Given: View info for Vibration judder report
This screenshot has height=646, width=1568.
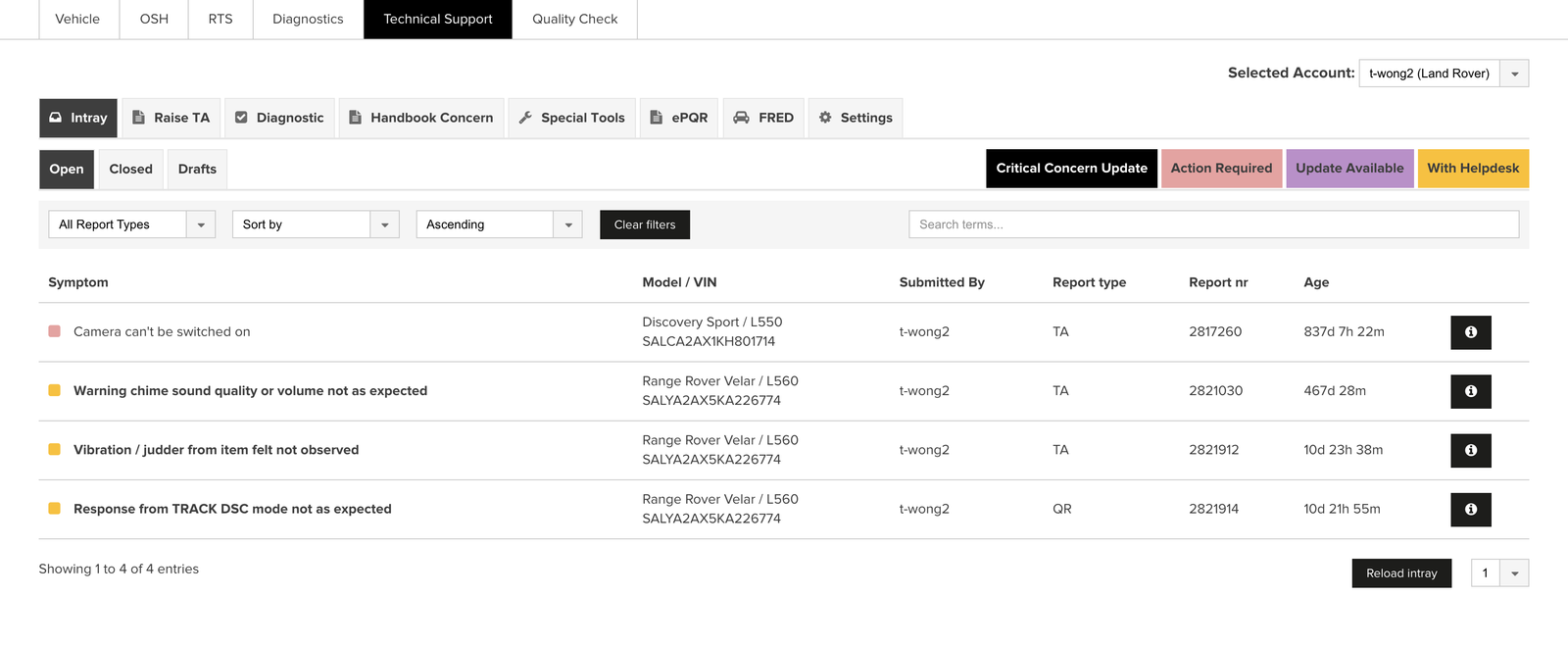Looking at the screenshot, I should [1470, 450].
